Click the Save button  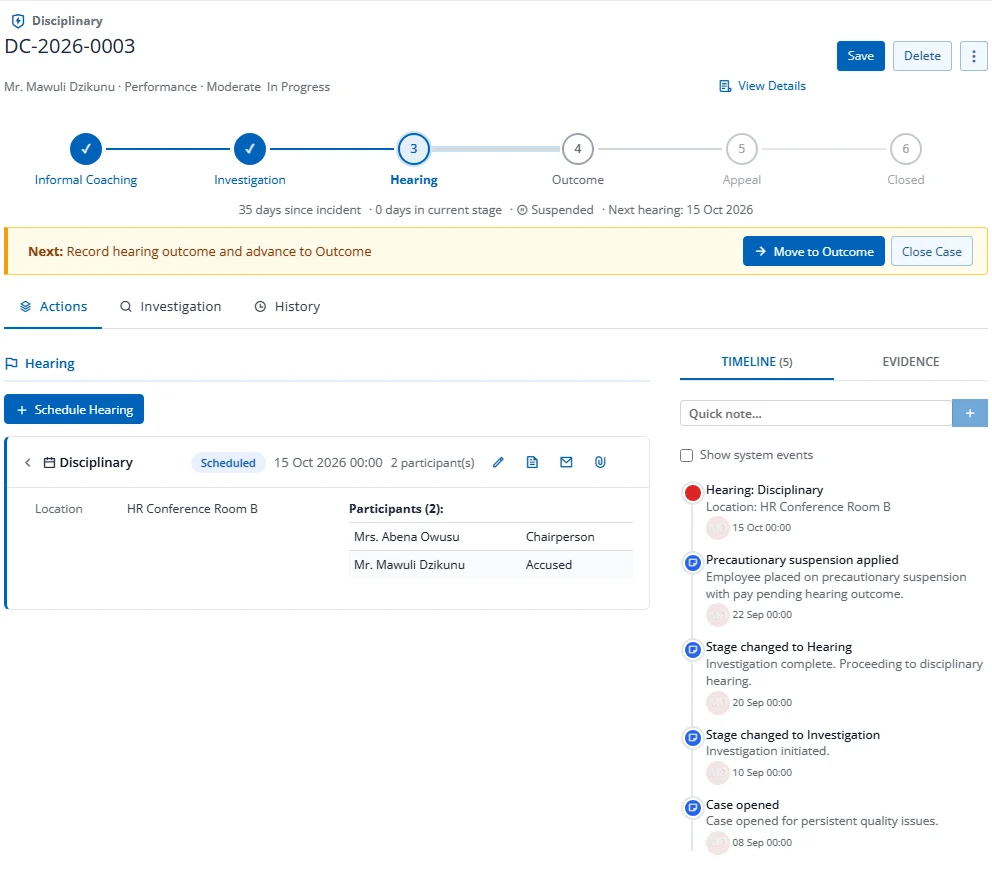[x=860, y=56]
